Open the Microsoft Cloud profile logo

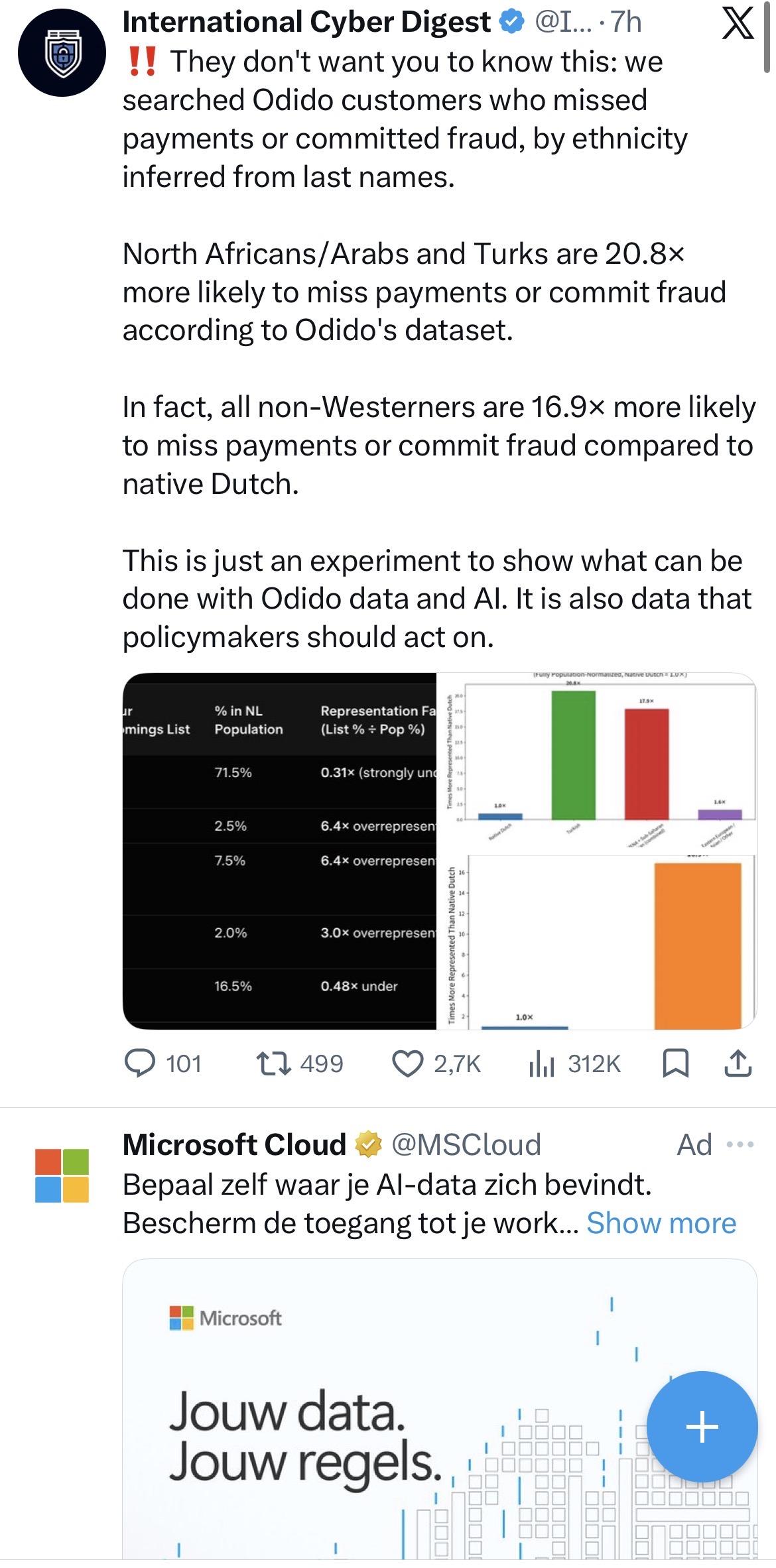[x=62, y=1176]
